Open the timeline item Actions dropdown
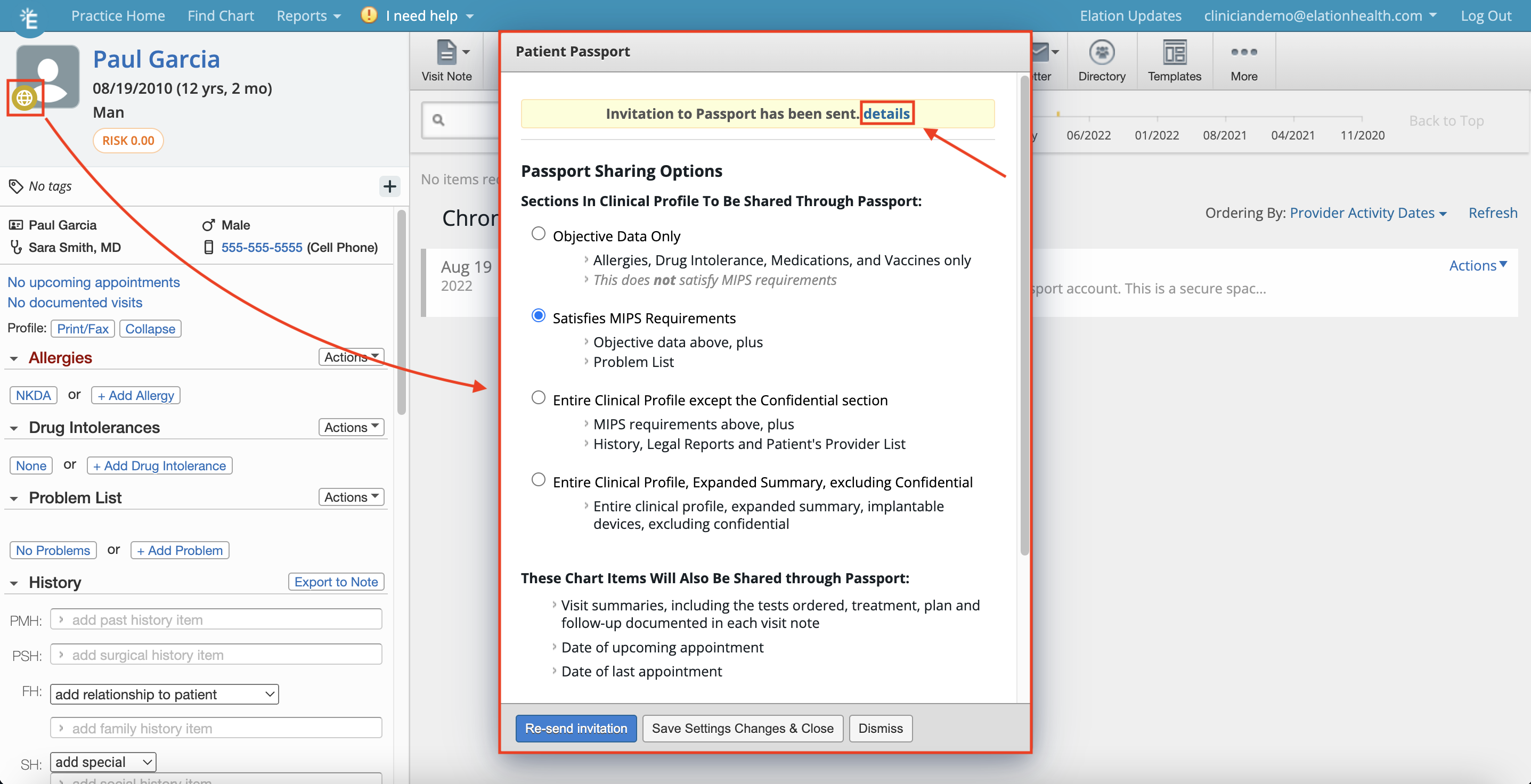The image size is (1531, 784). [x=1478, y=265]
